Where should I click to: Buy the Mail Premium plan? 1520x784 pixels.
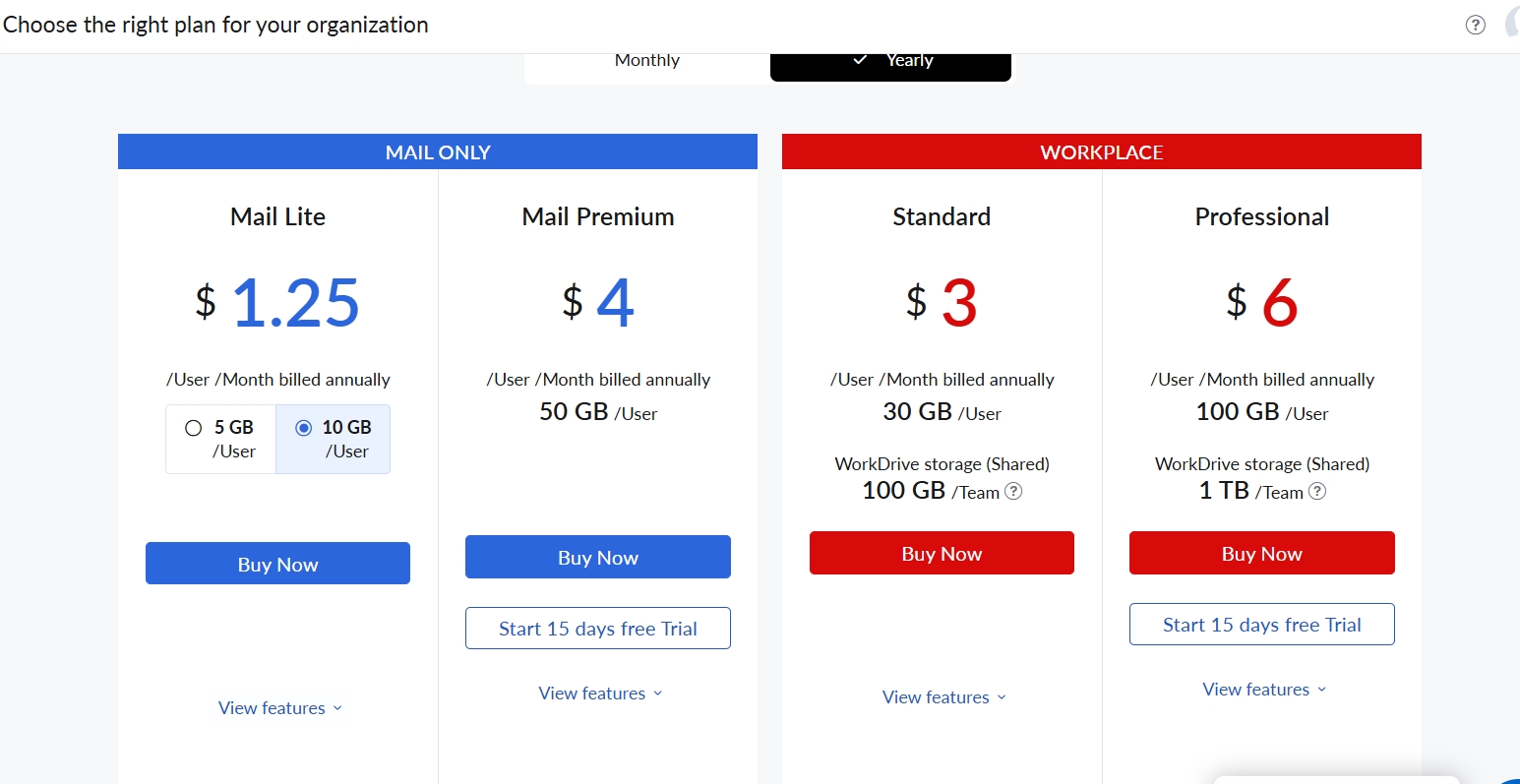point(598,557)
